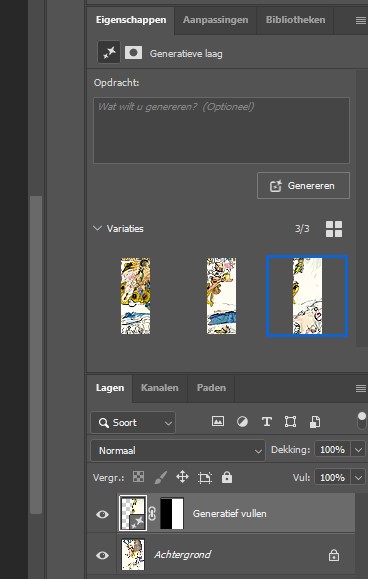Viewport: 368px width, 579px height.
Task: Lock all with padlock icon
Action: [x=227, y=477]
